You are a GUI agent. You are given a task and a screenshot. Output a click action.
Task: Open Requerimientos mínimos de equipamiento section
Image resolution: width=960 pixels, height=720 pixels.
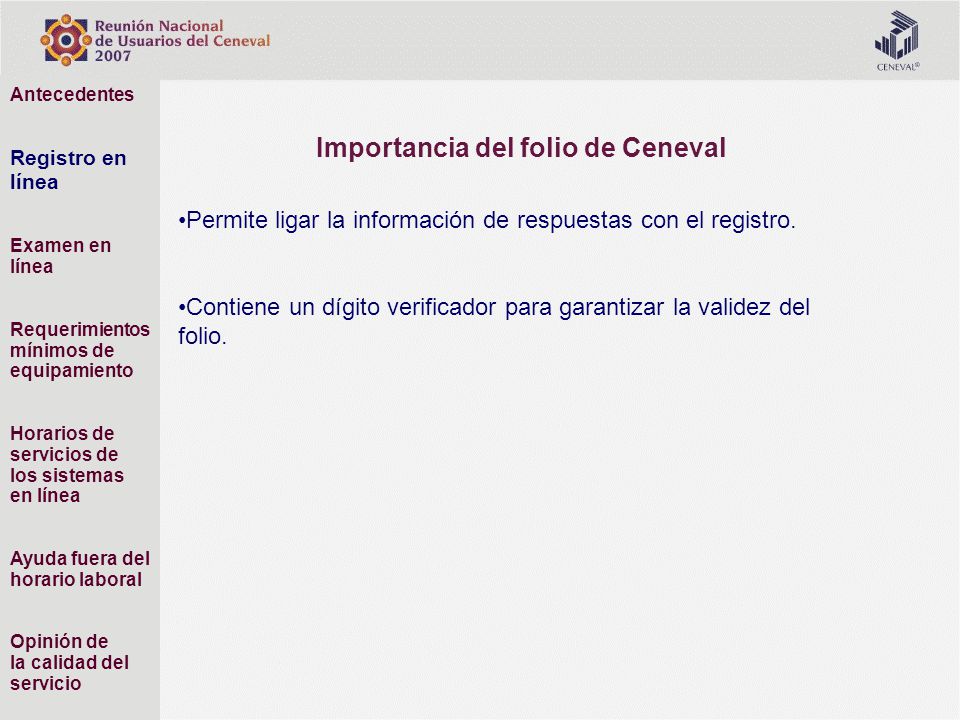[80, 350]
